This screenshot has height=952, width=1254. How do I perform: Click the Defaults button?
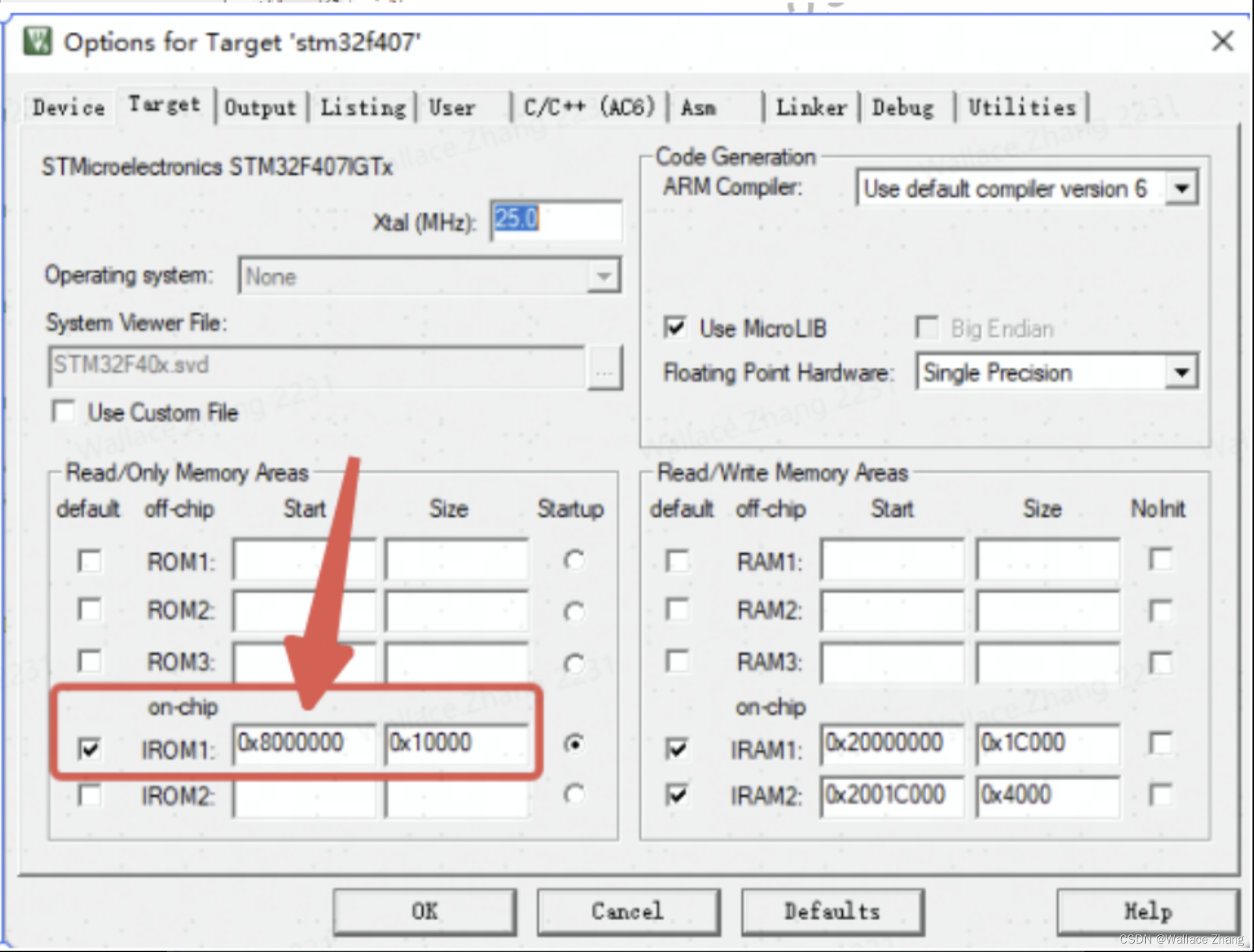[x=831, y=911]
